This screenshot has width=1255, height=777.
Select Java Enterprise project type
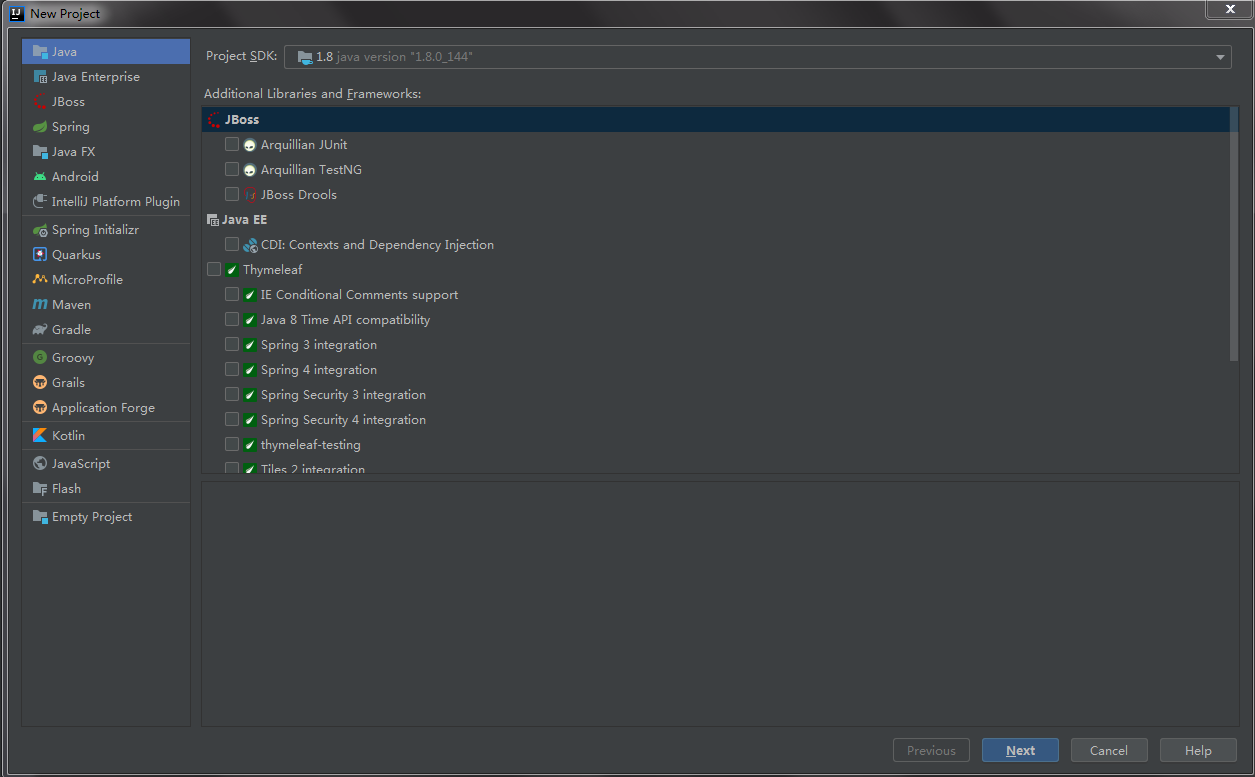pyautogui.click(x=96, y=76)
